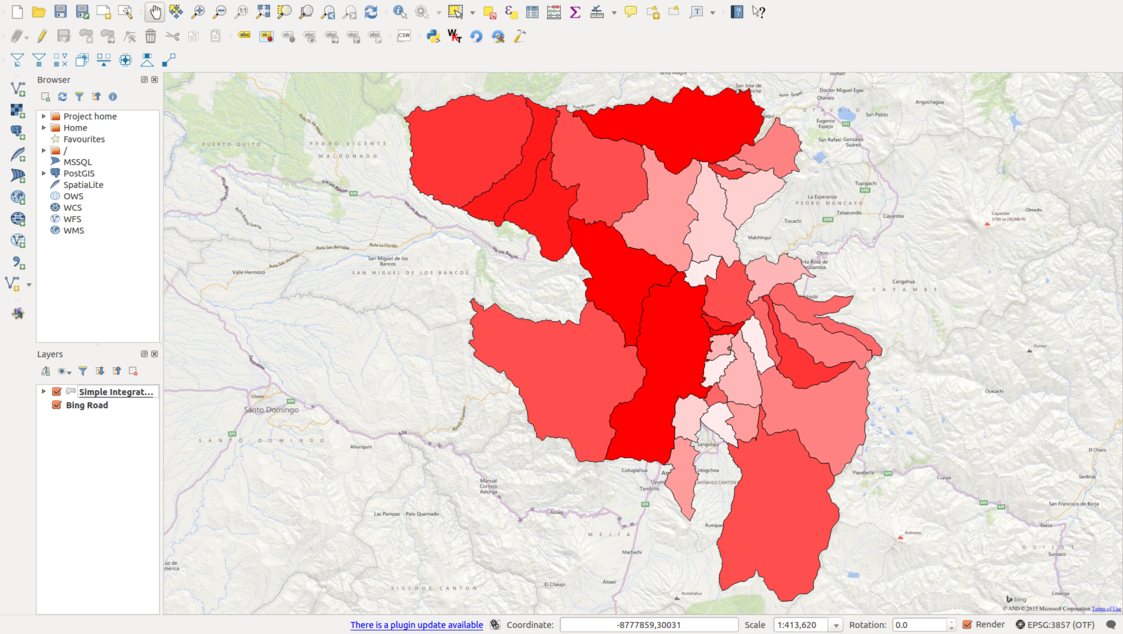This screenshot has width=1123, height=634.
Task: Open the Python console icon
Action: (x=432, y=36)
